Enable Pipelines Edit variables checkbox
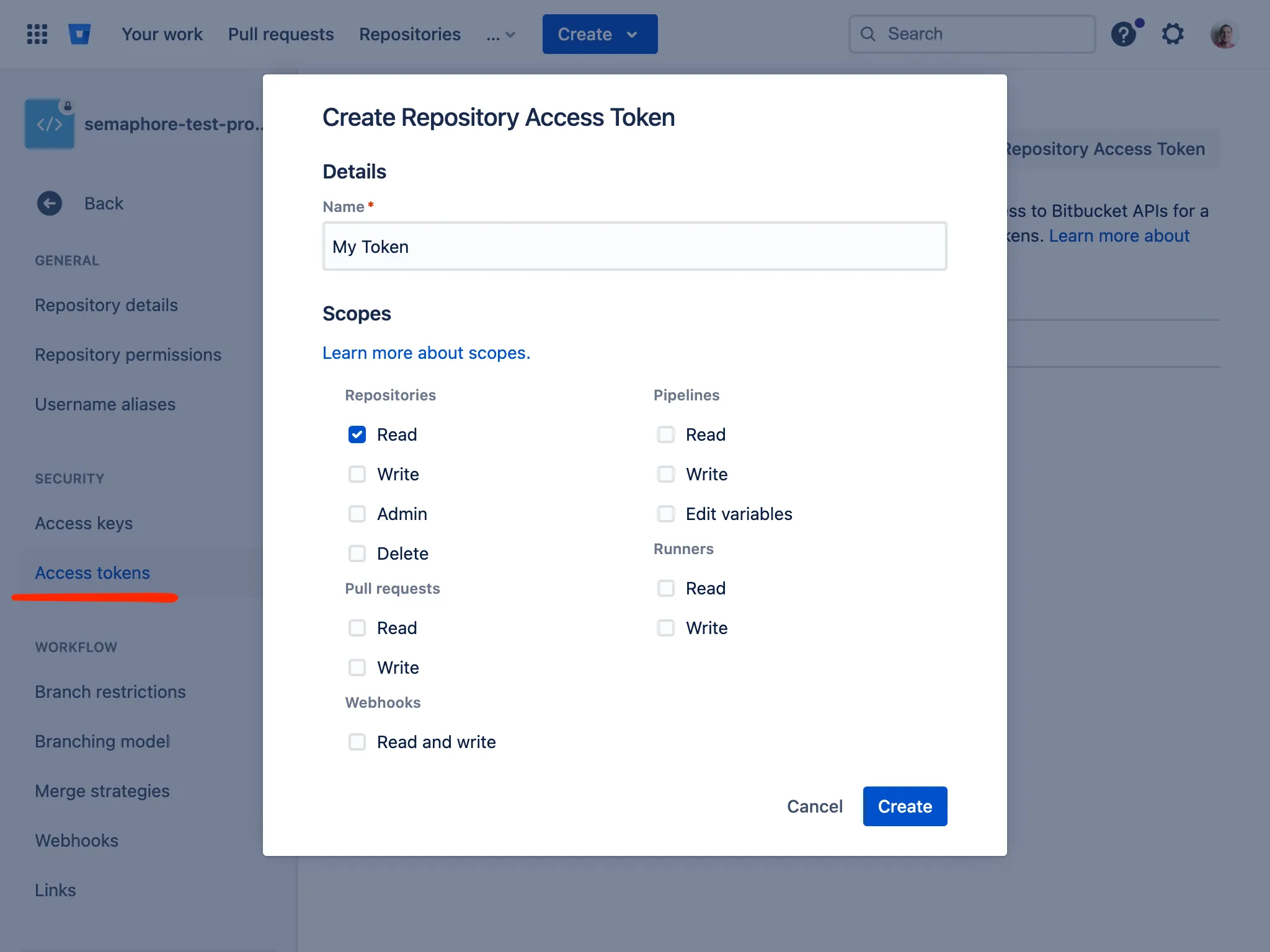The image size is (1270, 952). pos(666,514)
